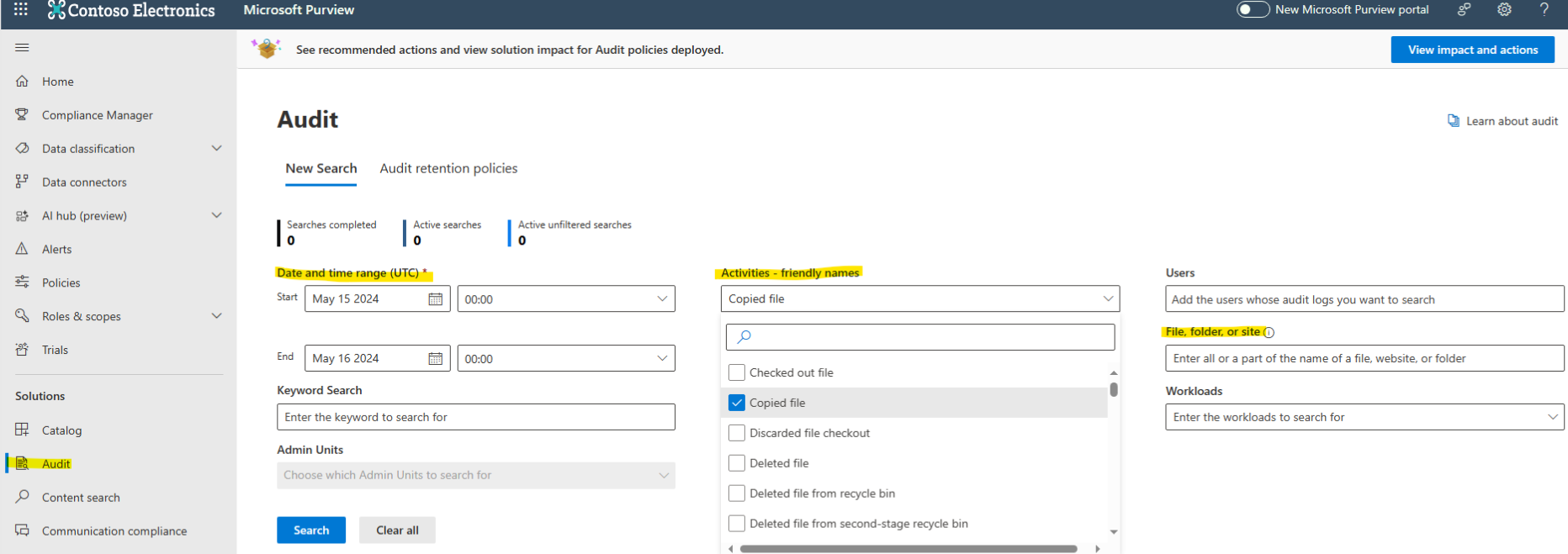Screen dimensions: 1568x554
Task: Click the Clear all button
Action: [397, 530]
